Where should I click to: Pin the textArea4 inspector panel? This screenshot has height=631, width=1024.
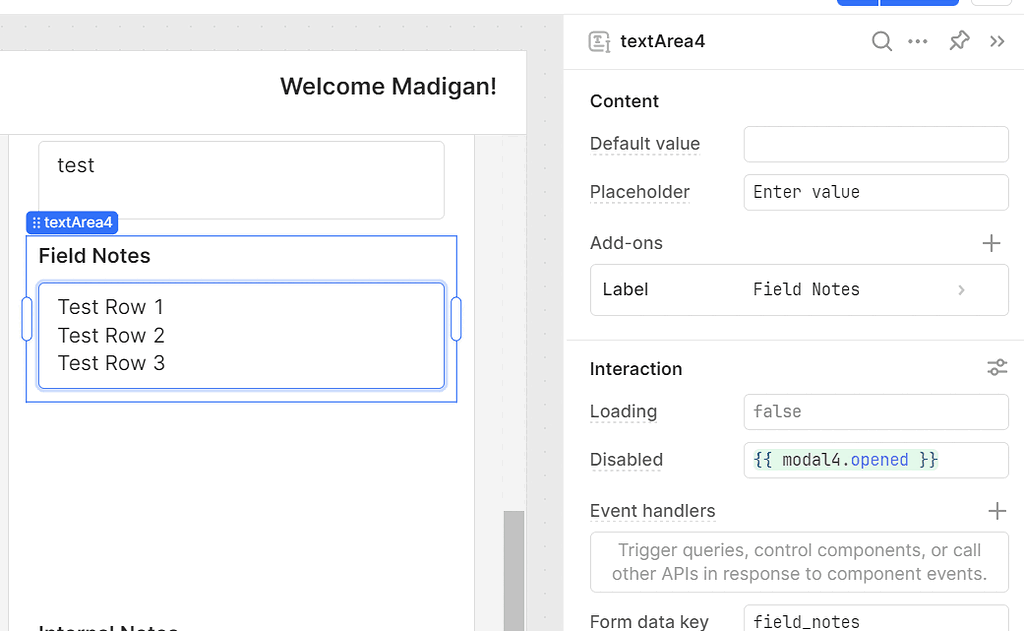coord(958,41)
